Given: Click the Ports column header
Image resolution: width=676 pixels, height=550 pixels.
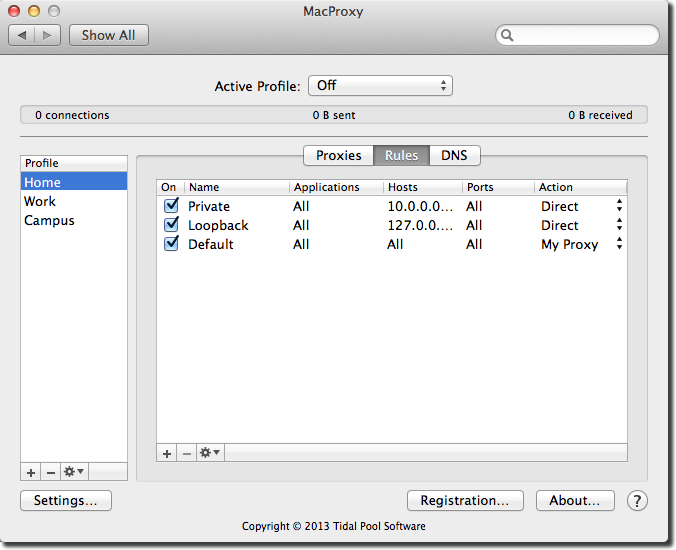Looking at the screenshot, I should 499,187.
